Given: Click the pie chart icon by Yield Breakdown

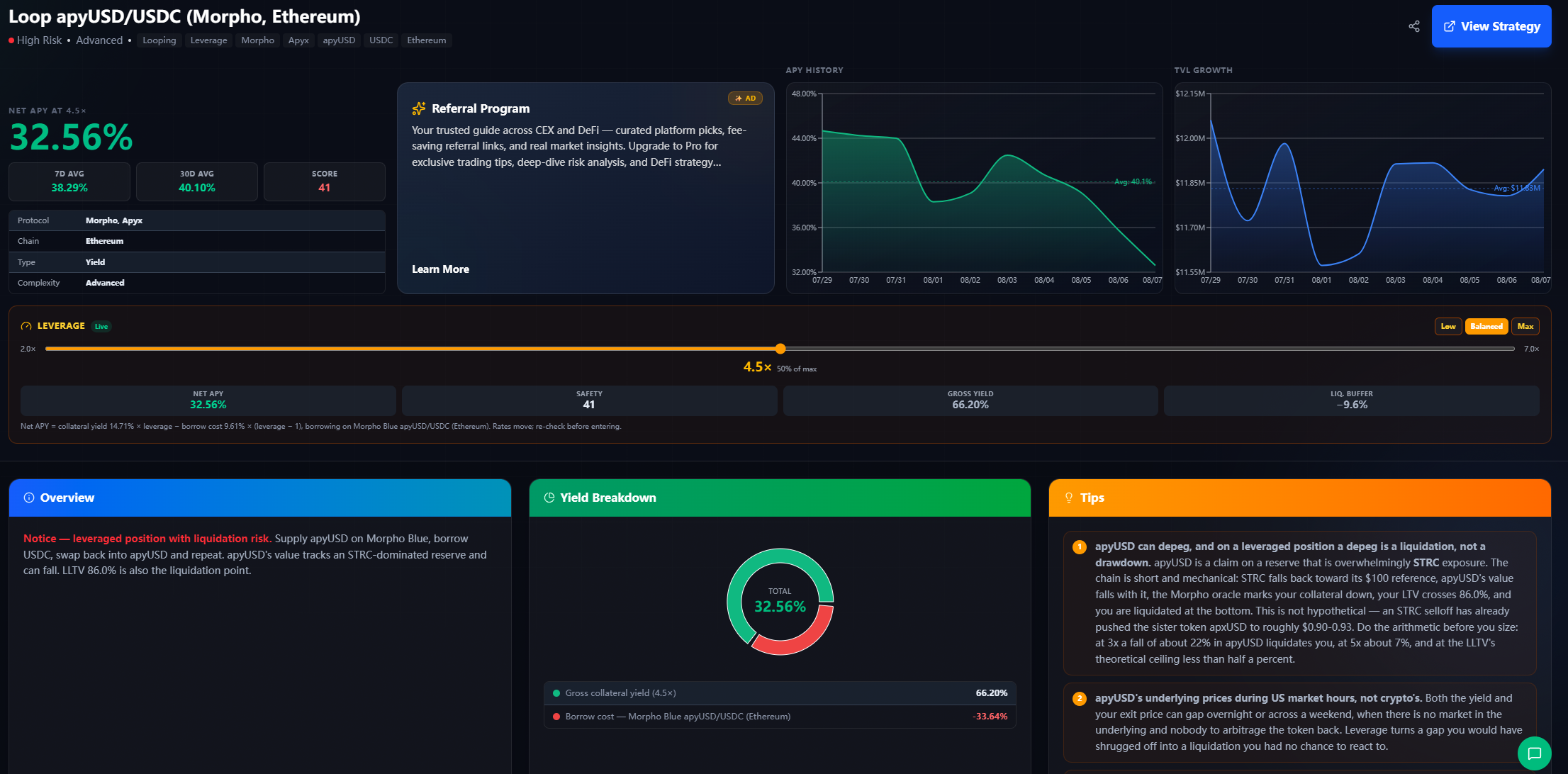Looking at the screenshot, I should [549, 498].
